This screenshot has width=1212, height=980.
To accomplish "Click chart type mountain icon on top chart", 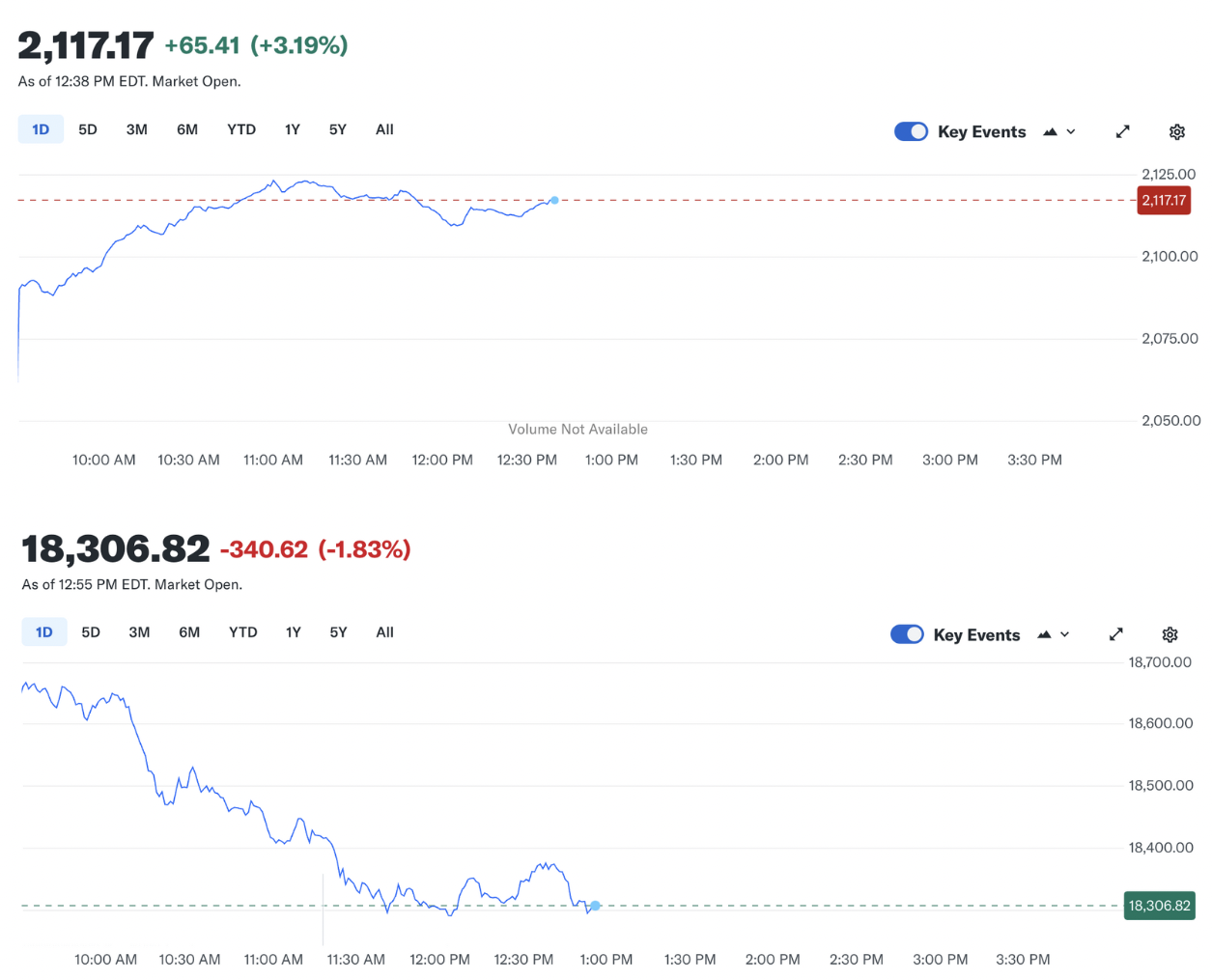I will [x=1050, y=131].
